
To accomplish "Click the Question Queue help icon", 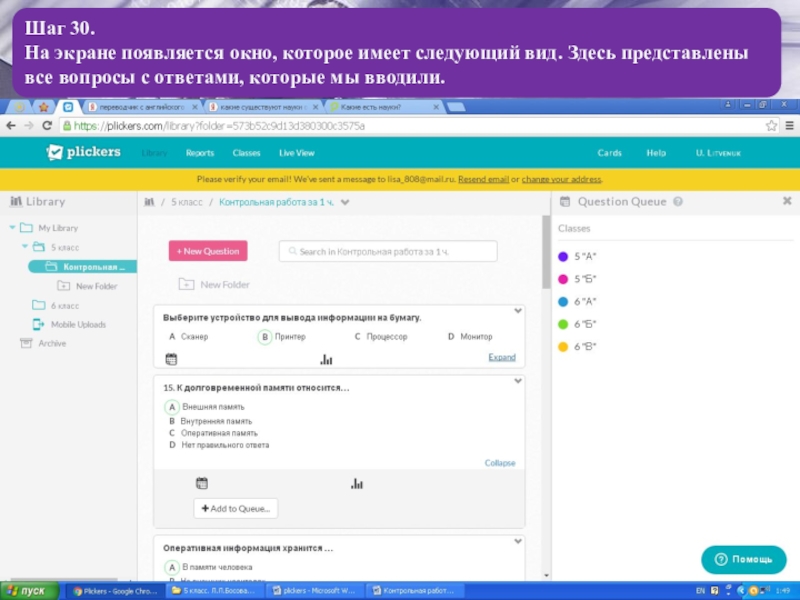I will [x=678, y=202].
